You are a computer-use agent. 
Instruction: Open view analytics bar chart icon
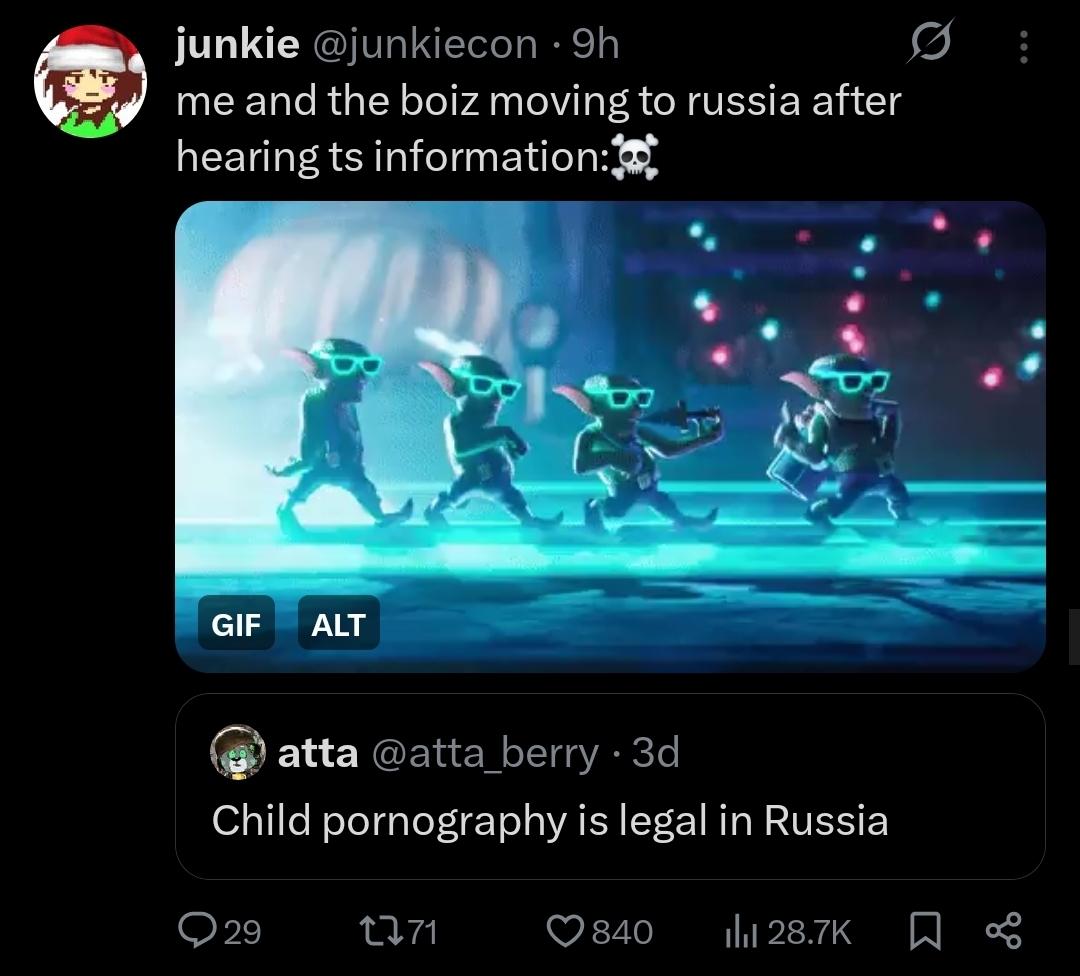click(x=741, y=932)
